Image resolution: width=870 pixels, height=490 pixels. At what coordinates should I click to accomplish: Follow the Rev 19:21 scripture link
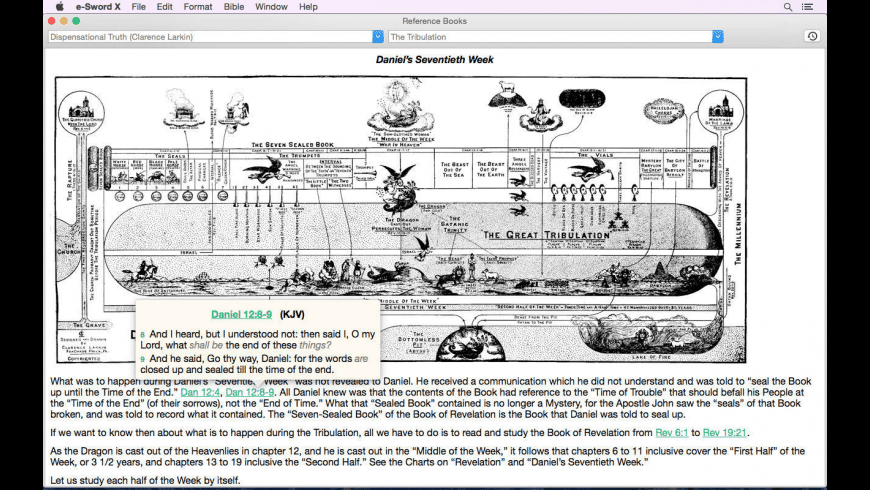[725, 433]
